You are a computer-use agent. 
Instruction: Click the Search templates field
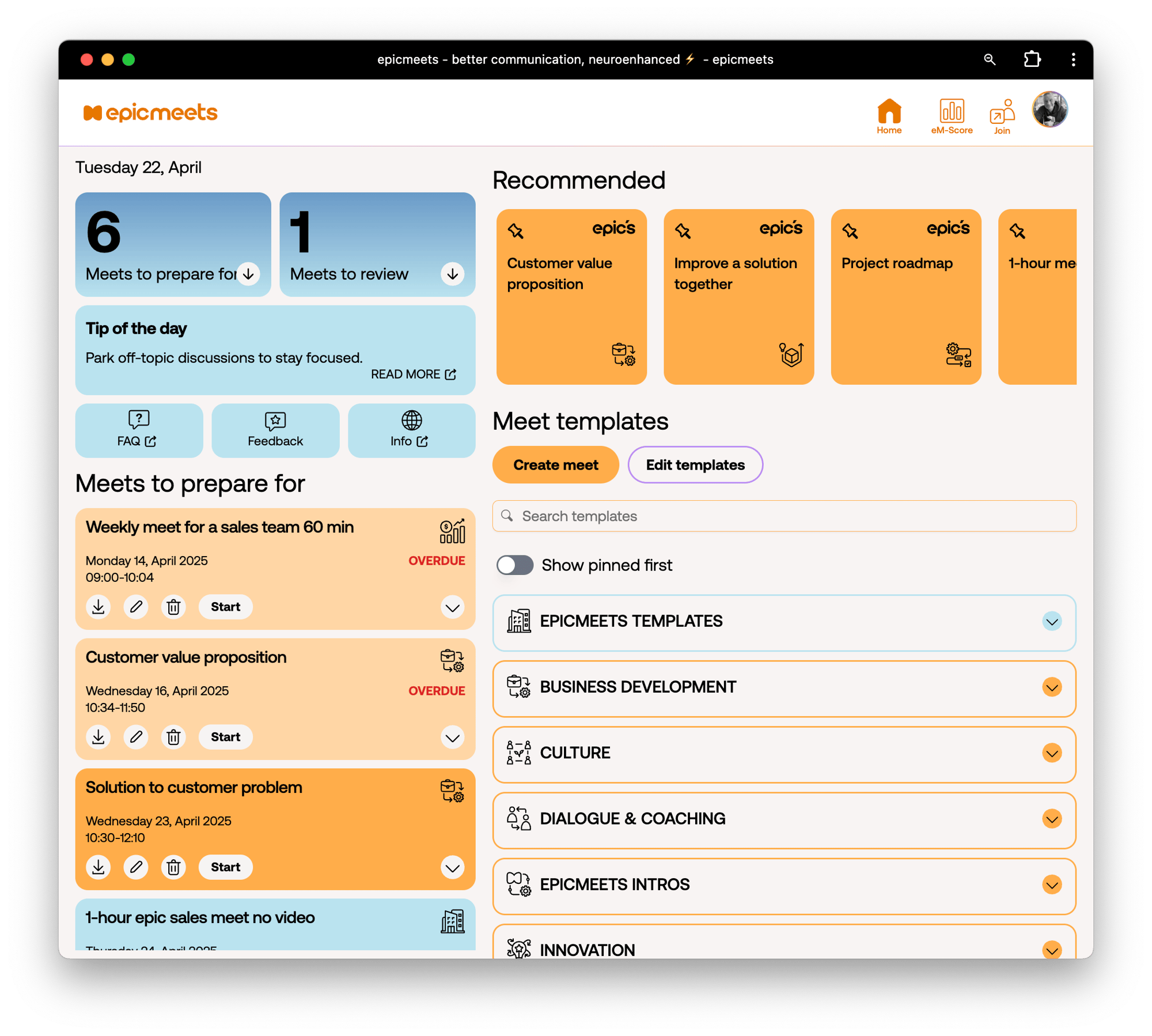[x=784, y=516]
